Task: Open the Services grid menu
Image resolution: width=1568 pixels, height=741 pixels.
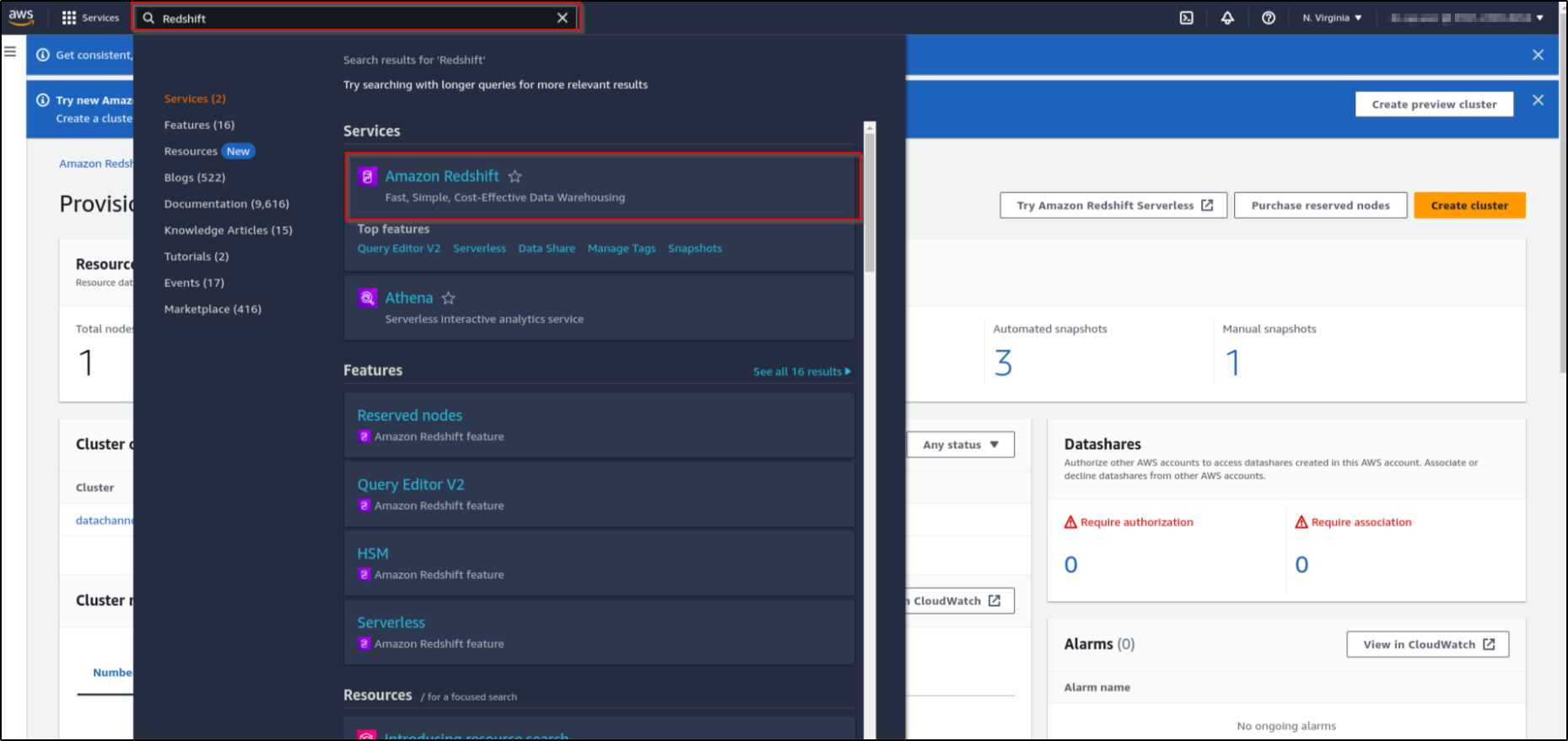Action: tap(90, 18)
